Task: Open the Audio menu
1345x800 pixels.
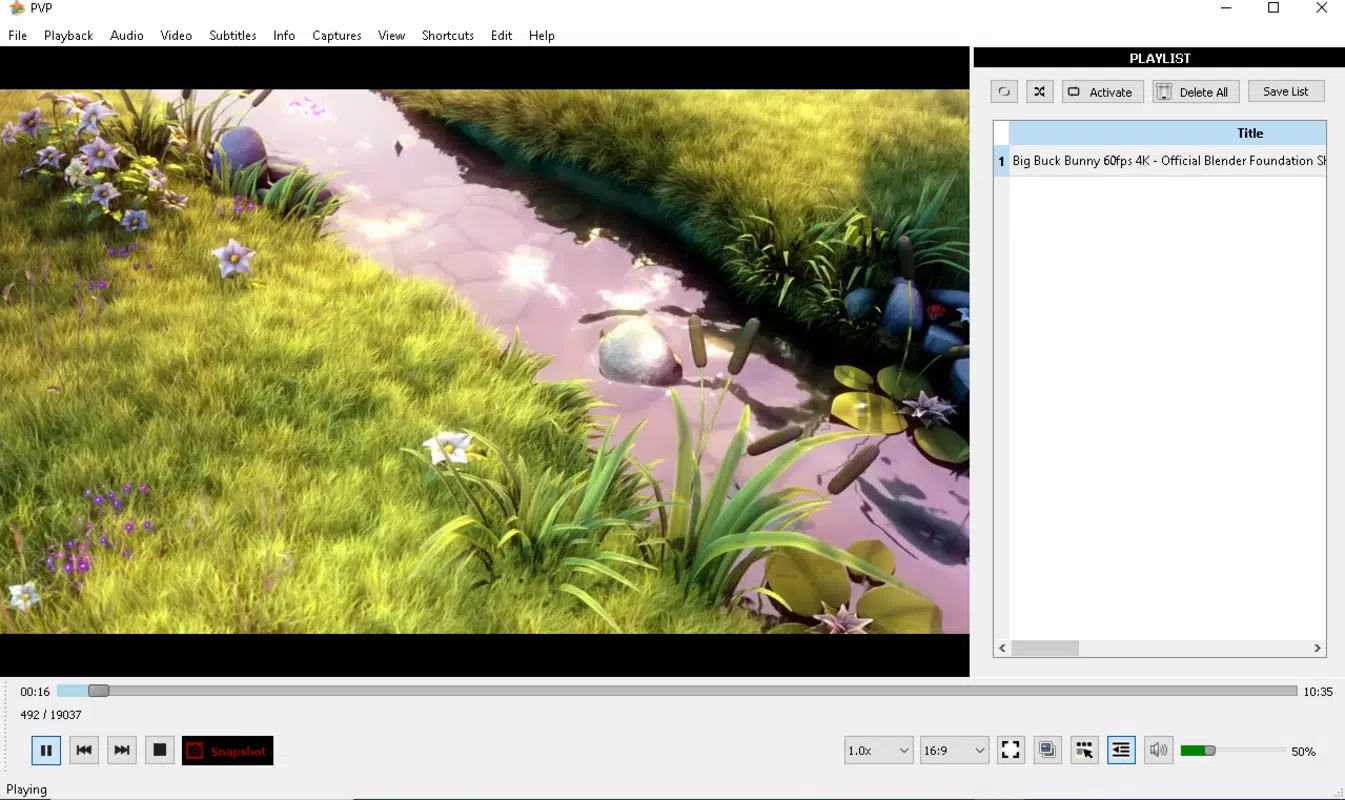Action: pos(127,35)
